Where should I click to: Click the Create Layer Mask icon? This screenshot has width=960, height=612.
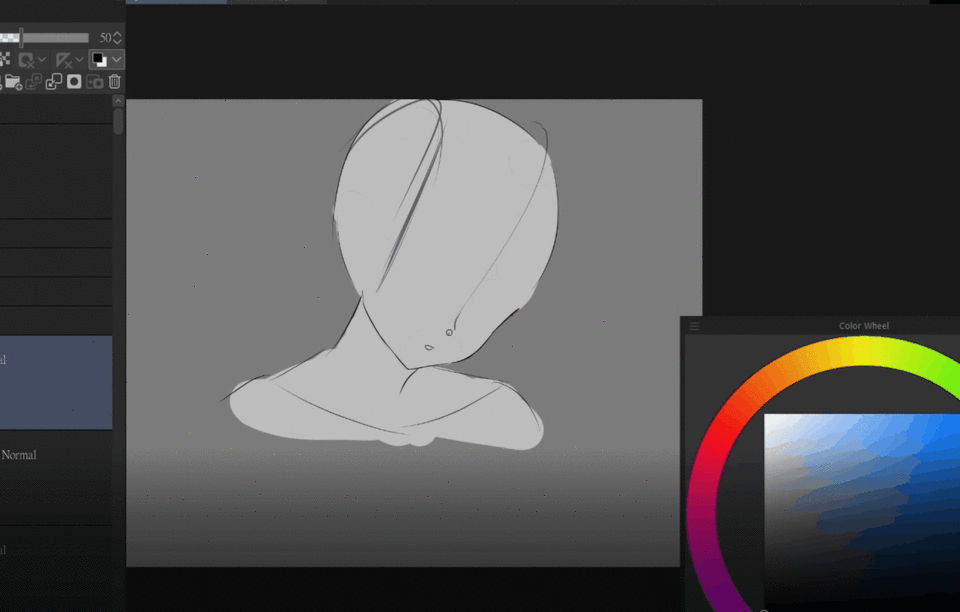point(74,82)
